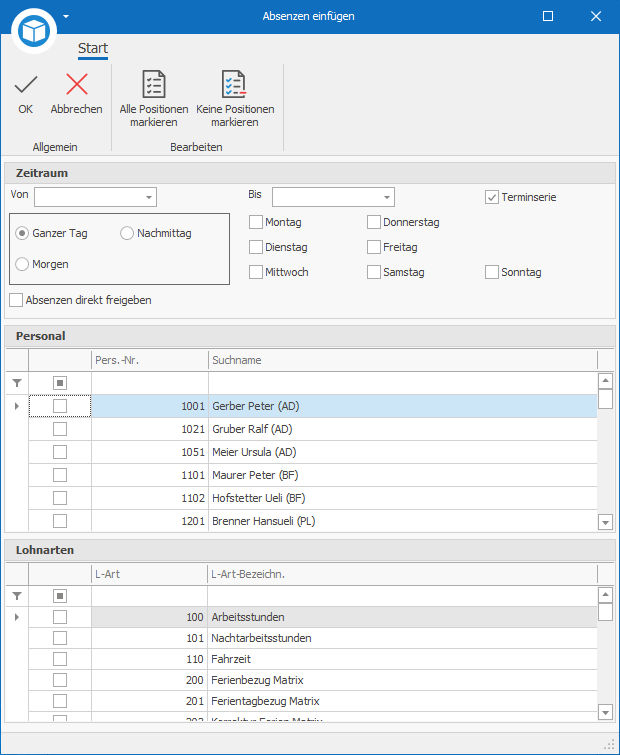Screen dimensions: 620x755
Task: Select the Ganzer Tag radio button
Action: tap(22, 234)
